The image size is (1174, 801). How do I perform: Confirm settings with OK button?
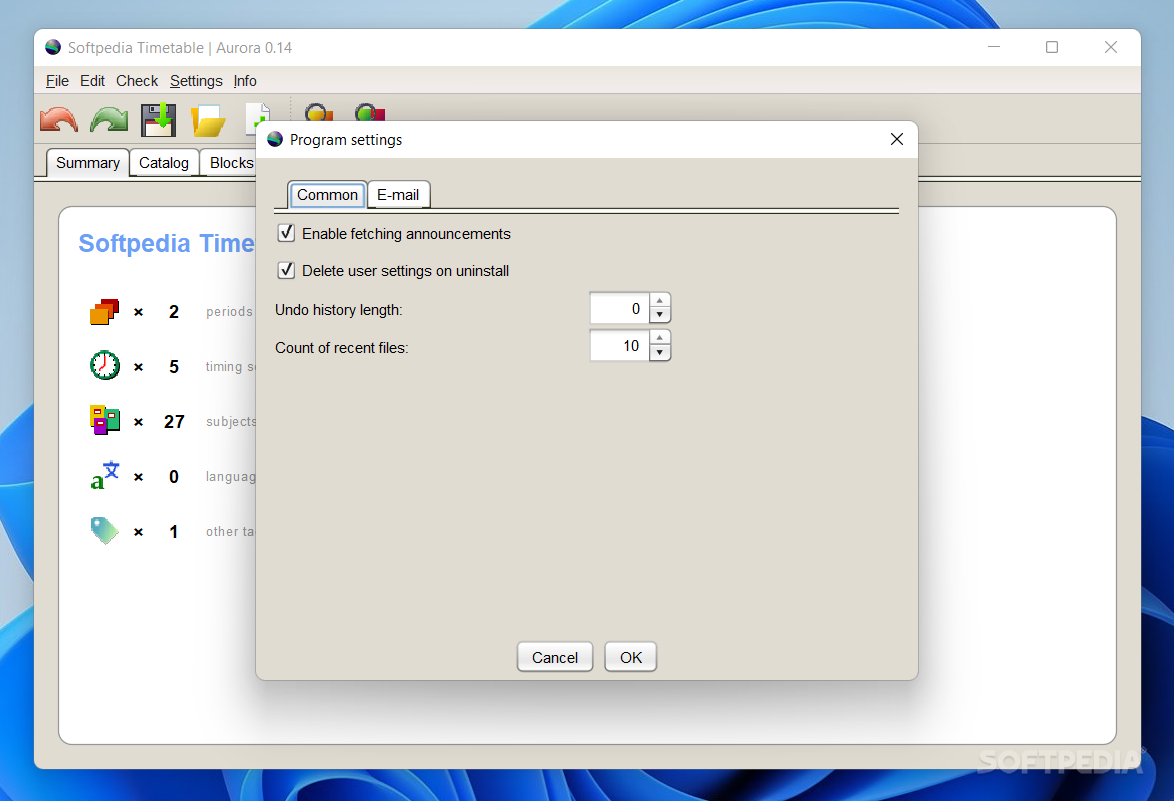(x=630, y=657)
